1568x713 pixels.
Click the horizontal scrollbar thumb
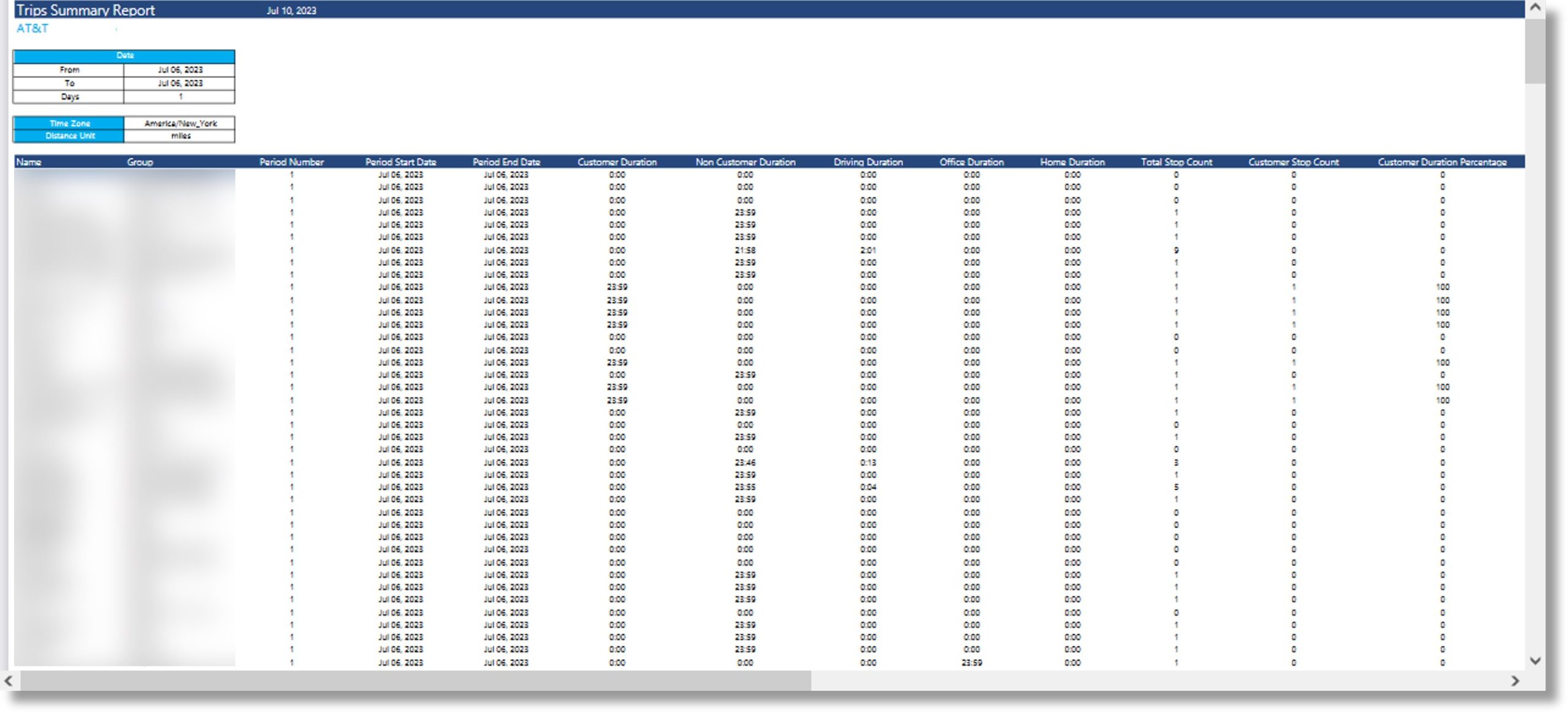coord(416,681)
